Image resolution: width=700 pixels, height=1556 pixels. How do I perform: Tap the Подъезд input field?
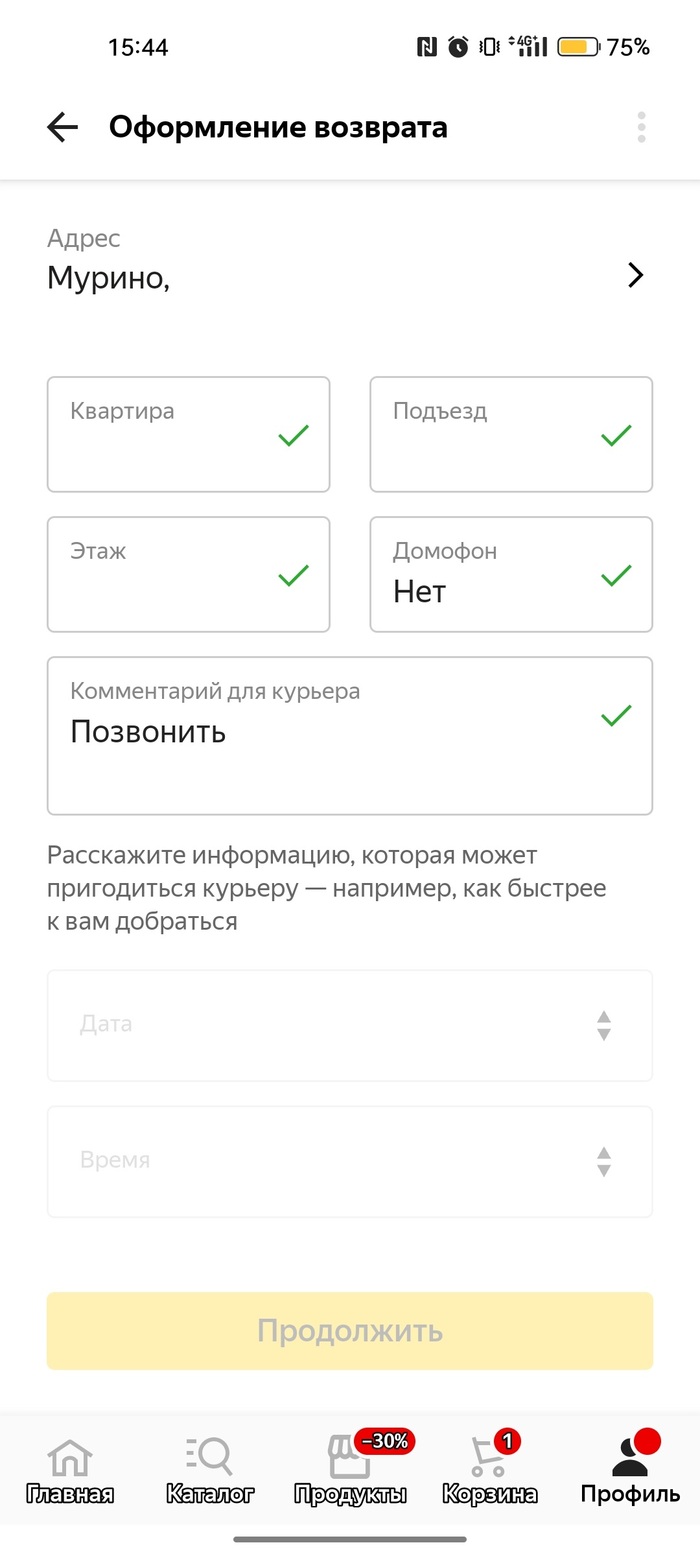(x=511, y=434)
